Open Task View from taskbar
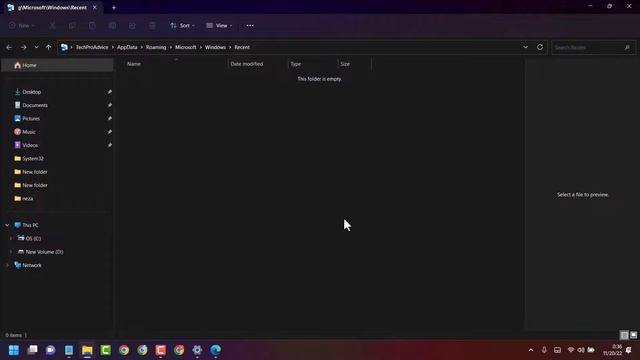Image resolution: width=640 pixels, height=360 pixels. click(32, 350)
